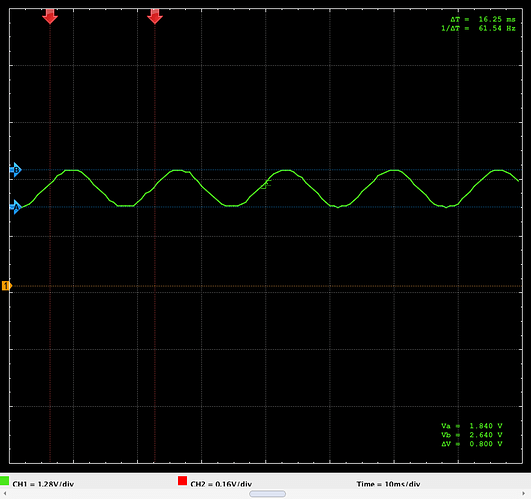Select the ΔV = 0.800 V readout
Viewport: 531px width, 499px height.
tap(472, 444)
